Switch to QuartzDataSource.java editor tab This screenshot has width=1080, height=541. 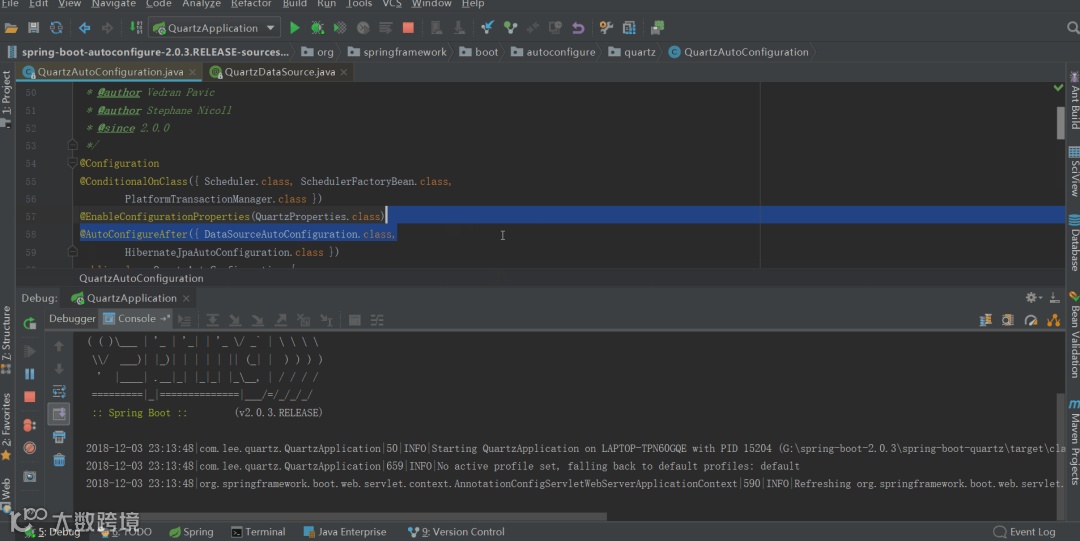click(279, 72)
